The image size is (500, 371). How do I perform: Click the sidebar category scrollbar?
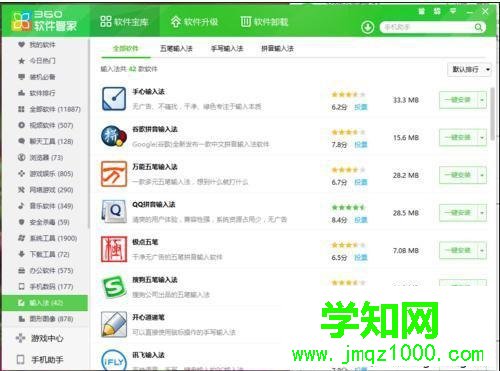[x=89, y=133]
